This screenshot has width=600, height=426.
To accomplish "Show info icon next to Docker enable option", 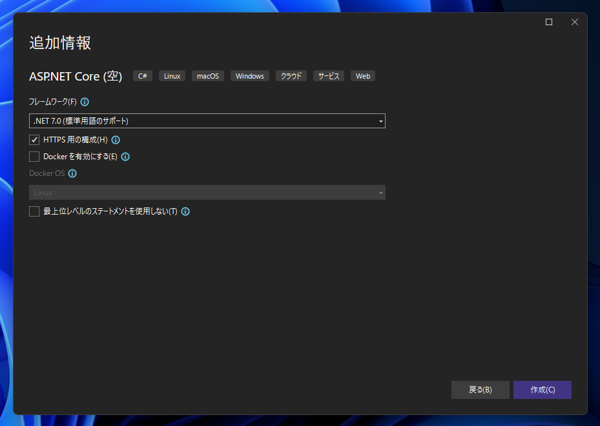I will click(x=125, y=157).
